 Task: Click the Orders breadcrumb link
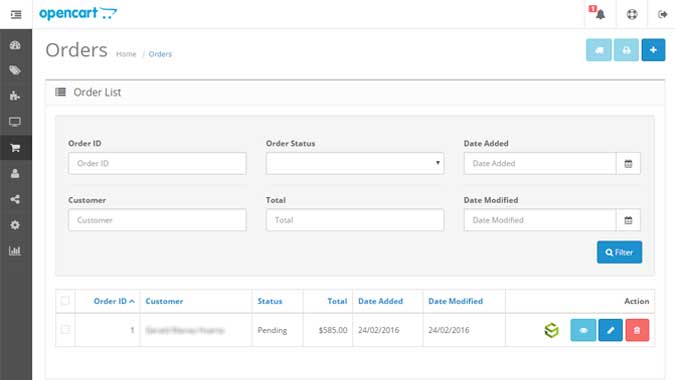coord(160,54)
